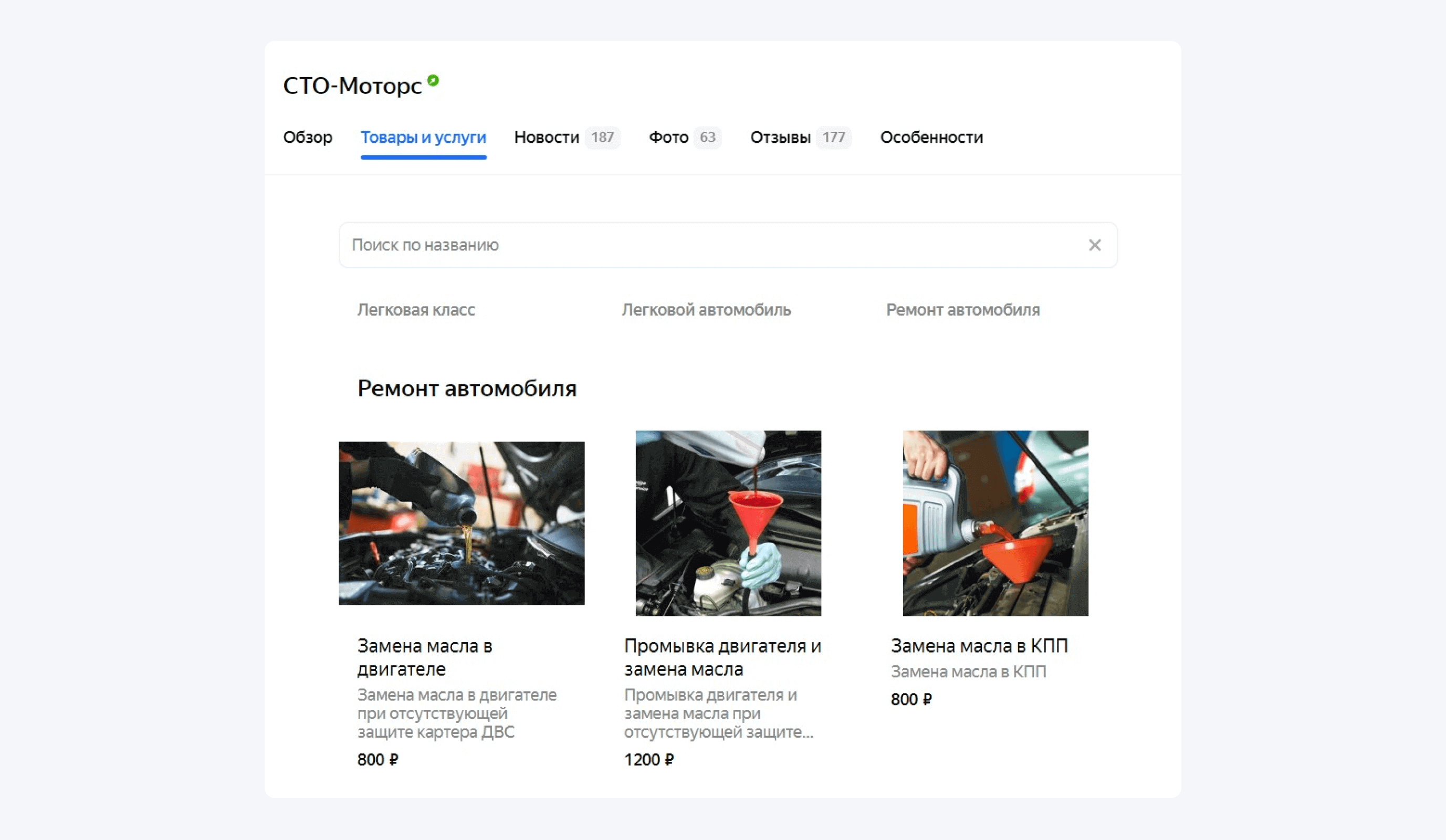Select the Легковой автомобиль category
The image size is (1446, 840).
coord(706,310)
